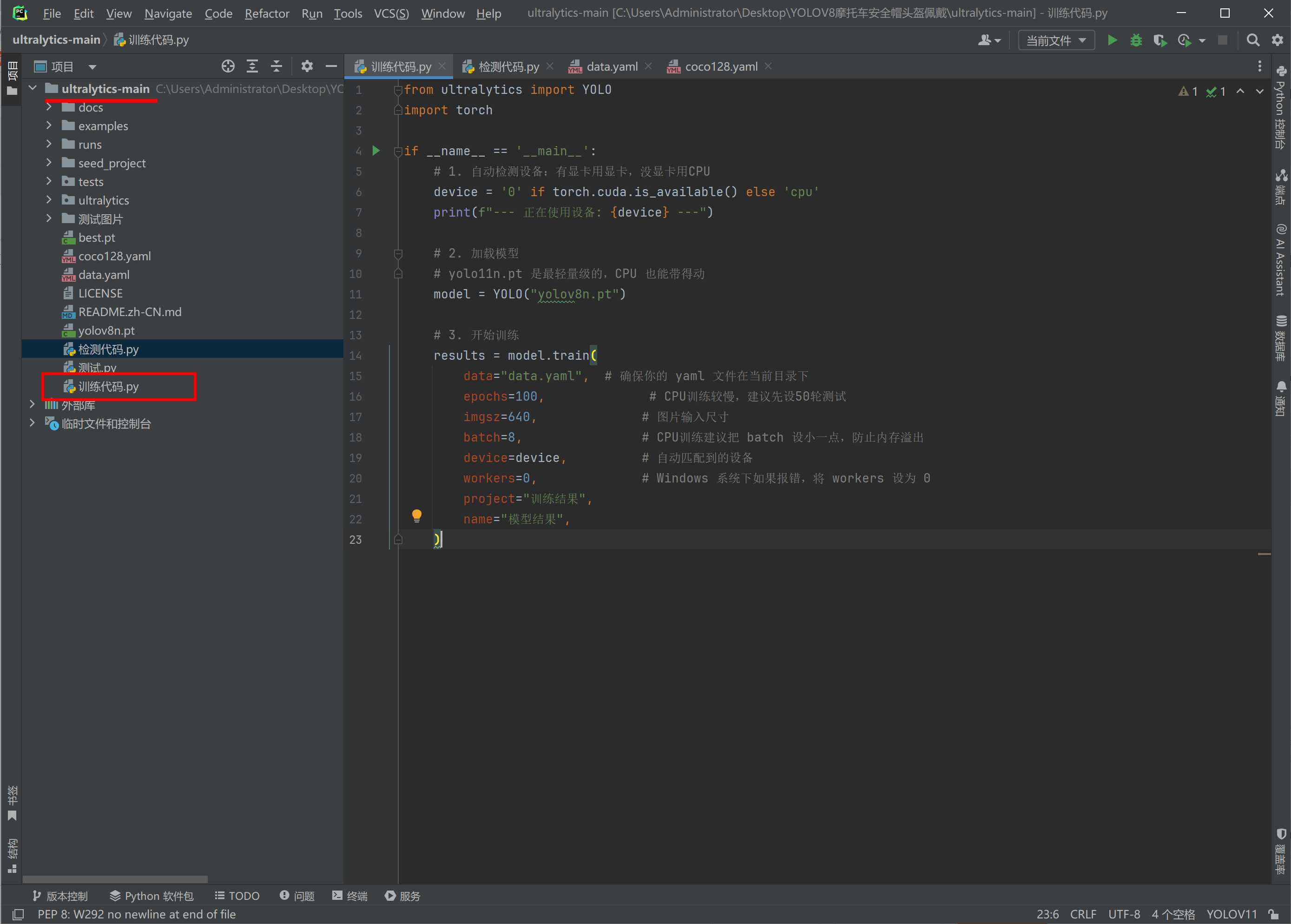Open the Refactor menu

coord(267,13)
